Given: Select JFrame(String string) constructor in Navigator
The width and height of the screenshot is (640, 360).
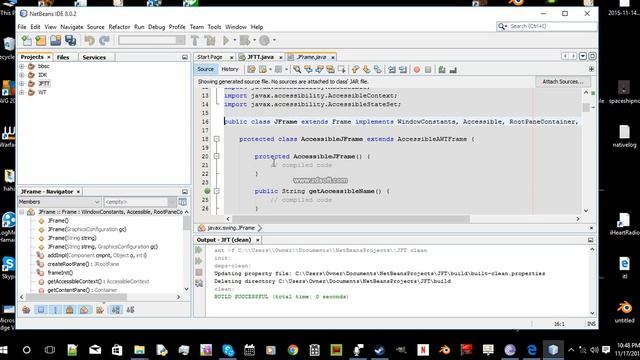Looking at the screenshot, I should coord(72,238).
